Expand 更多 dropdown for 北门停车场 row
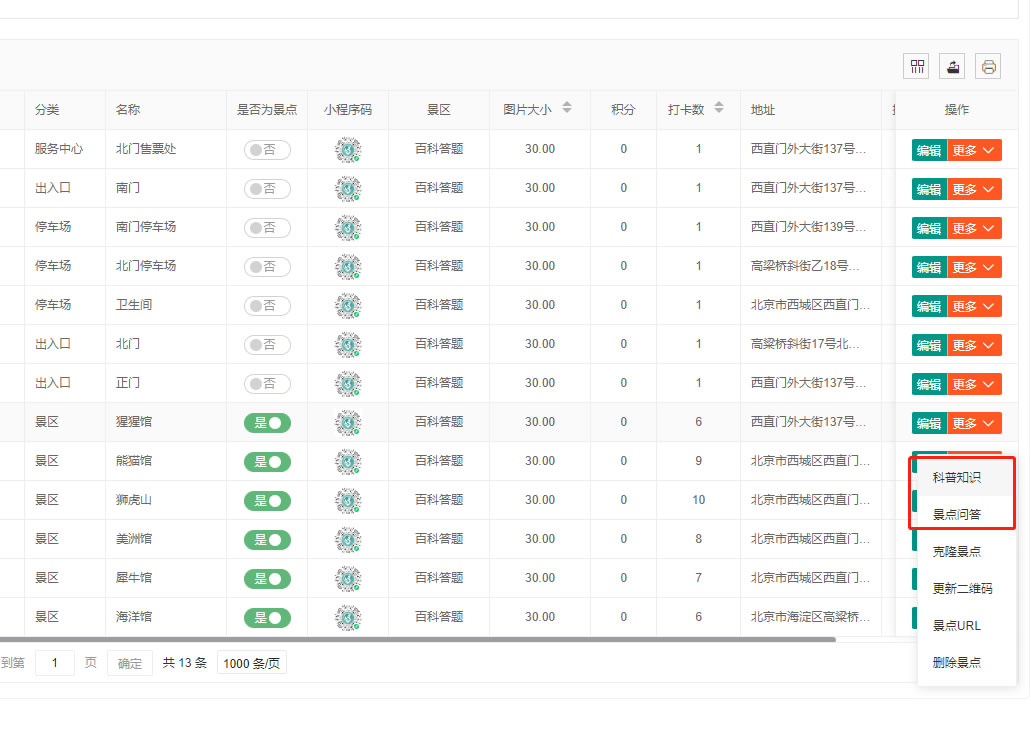This screenshot has height=743, width=1031. click(974, 268)
